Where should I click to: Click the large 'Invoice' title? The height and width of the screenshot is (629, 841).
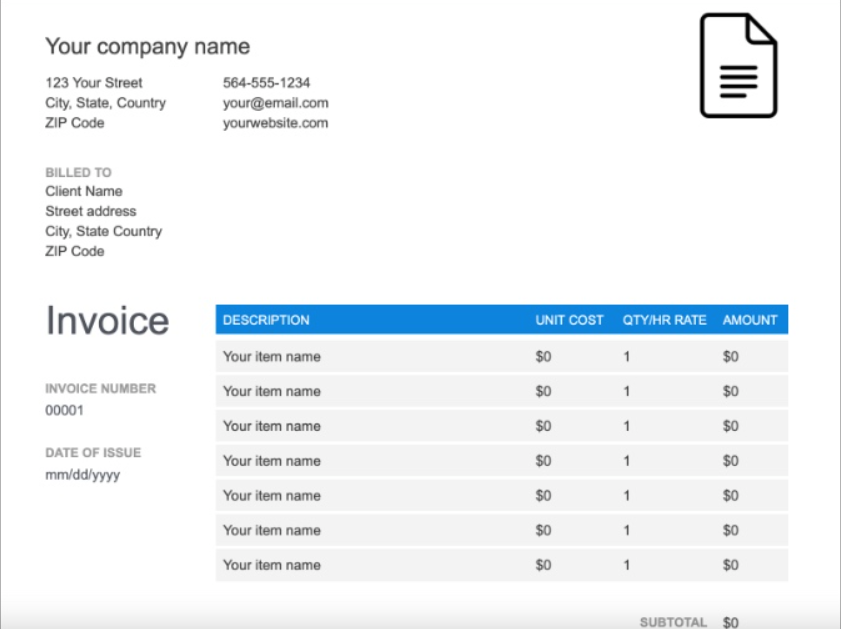click(107, 321)
